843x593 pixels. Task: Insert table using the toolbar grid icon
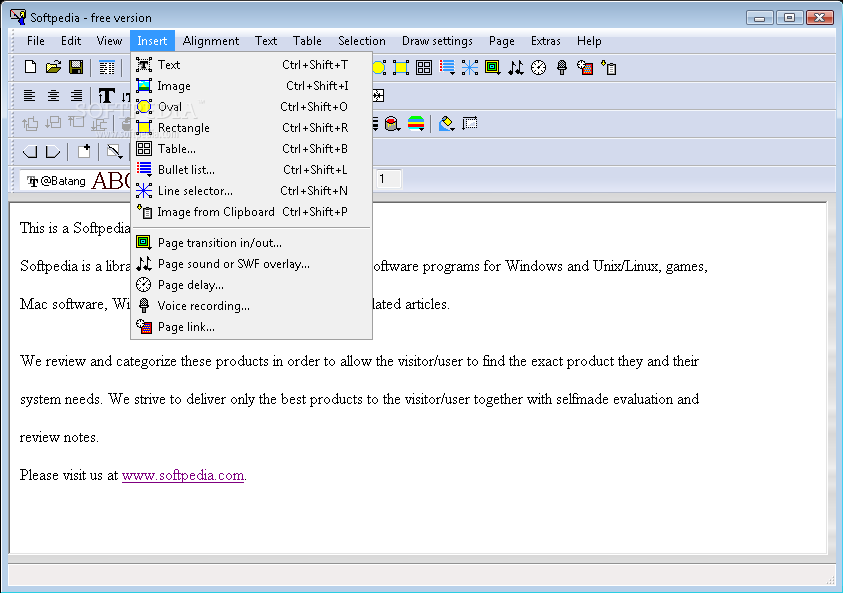tap(424, 67)
